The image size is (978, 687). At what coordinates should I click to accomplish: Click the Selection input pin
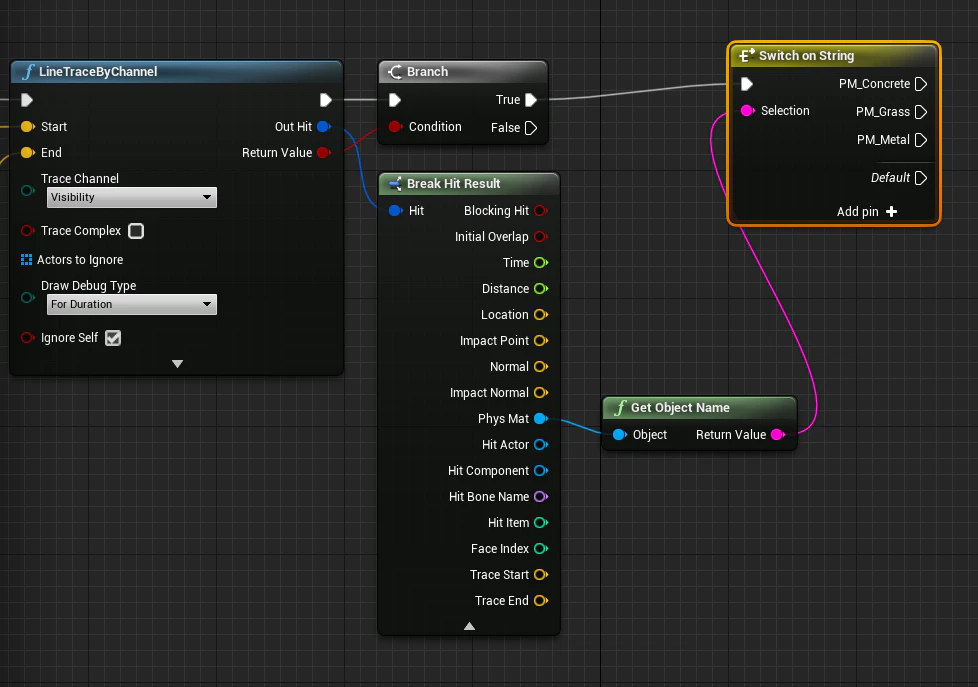[x=747, y=110]
